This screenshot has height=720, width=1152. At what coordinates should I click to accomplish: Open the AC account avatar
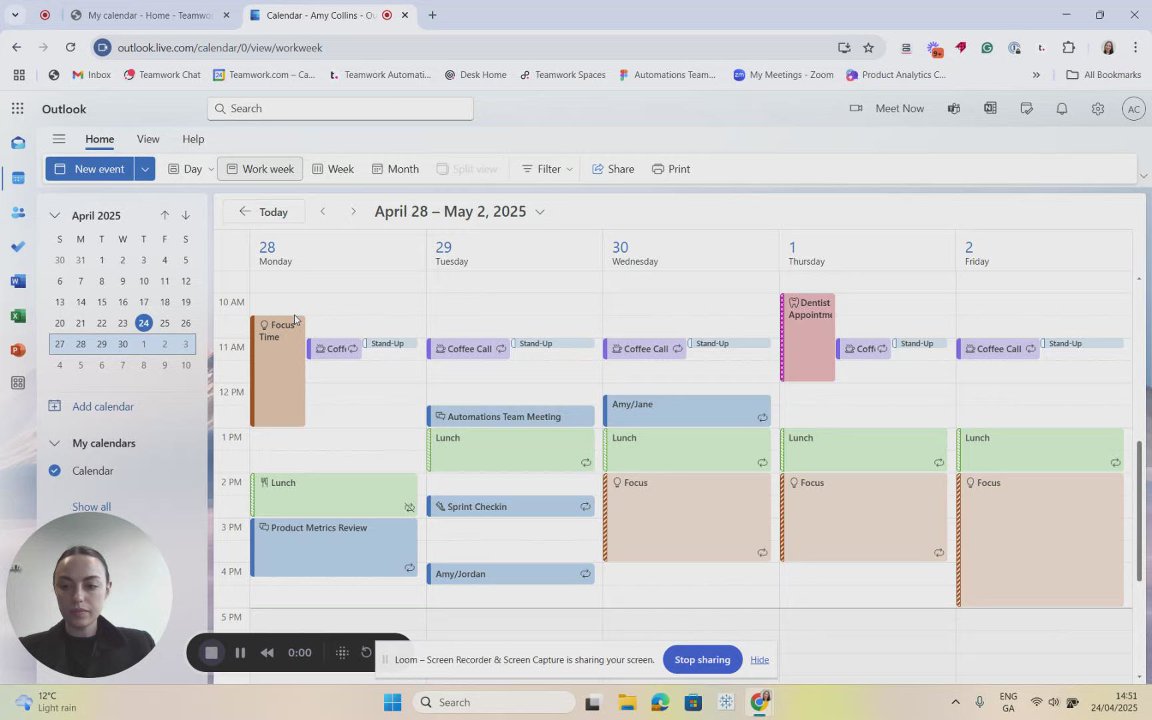pos(1134,109)
